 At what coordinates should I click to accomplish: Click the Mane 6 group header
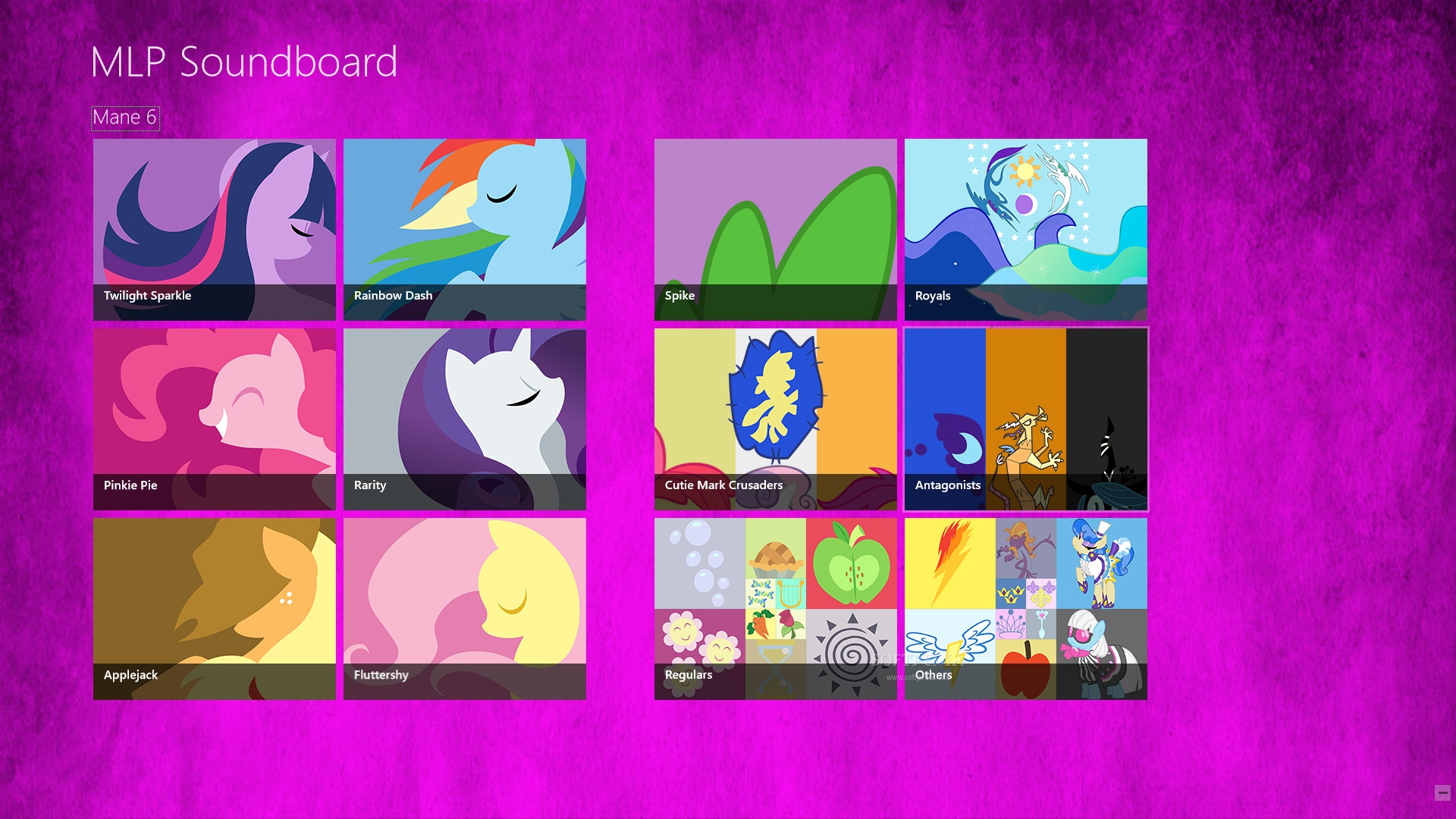coord(125,118)
